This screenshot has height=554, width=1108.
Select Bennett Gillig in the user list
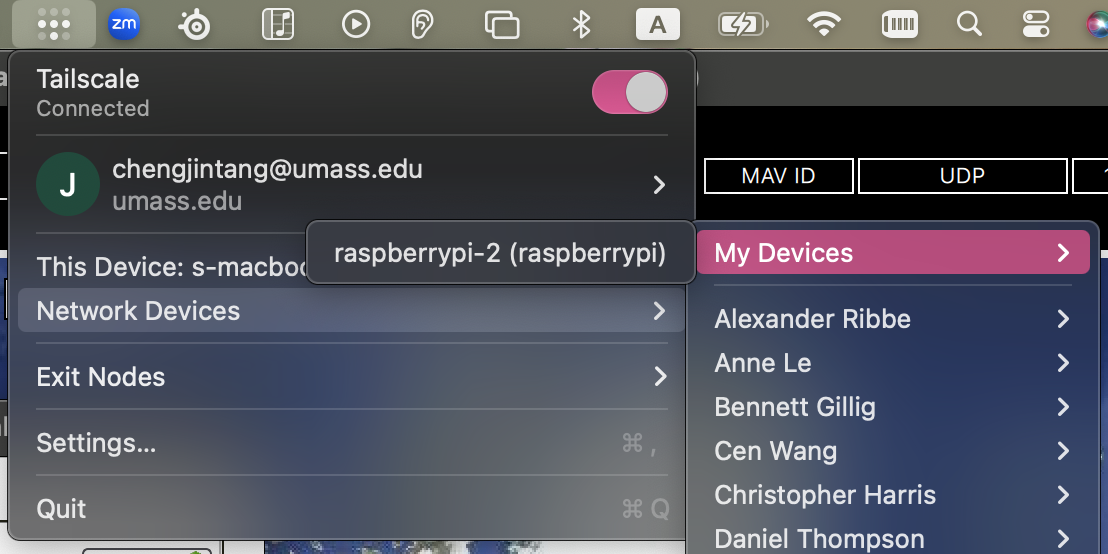click(893, 407)
